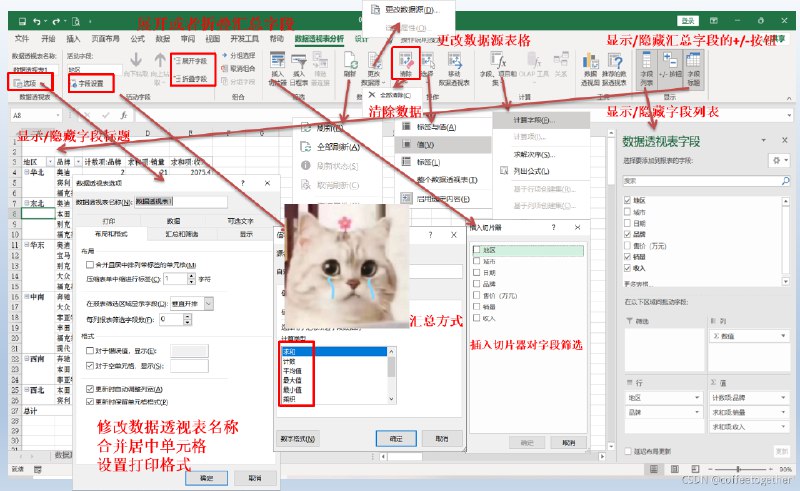Toggle the +/- Buttons (+/-按钮) display
The width and height of the screenshot is (800, 491).
pyautogui.click(x=669, y=69)
